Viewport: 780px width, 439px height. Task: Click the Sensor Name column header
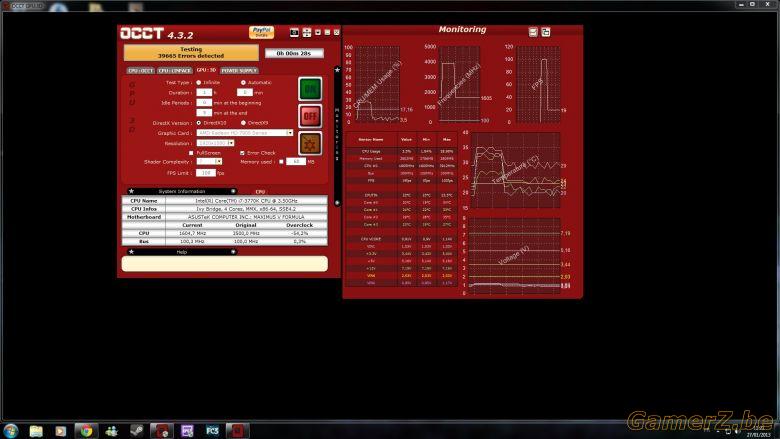[x=371, y=140]
